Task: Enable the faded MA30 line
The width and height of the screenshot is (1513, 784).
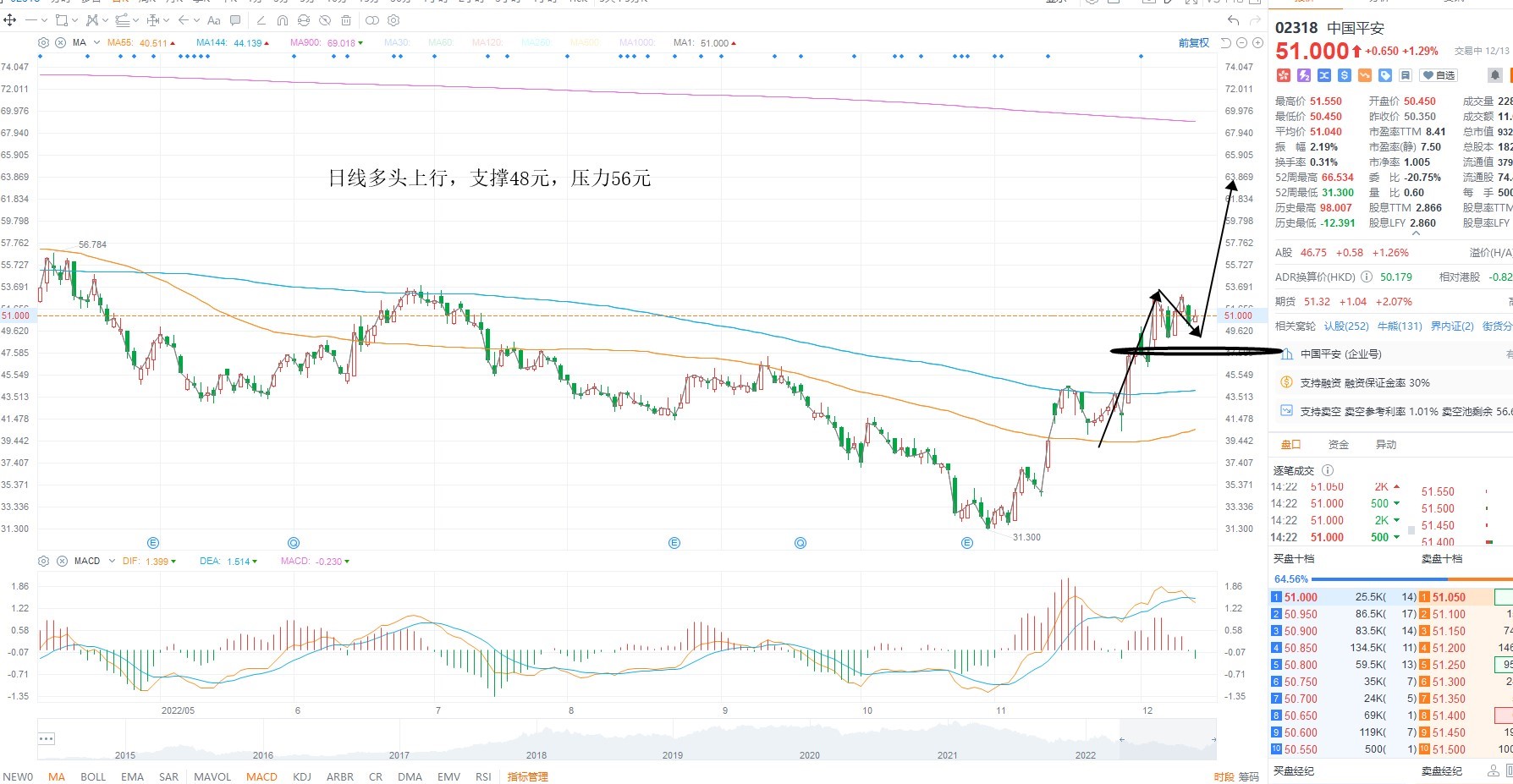Action: tap(397, 43)
